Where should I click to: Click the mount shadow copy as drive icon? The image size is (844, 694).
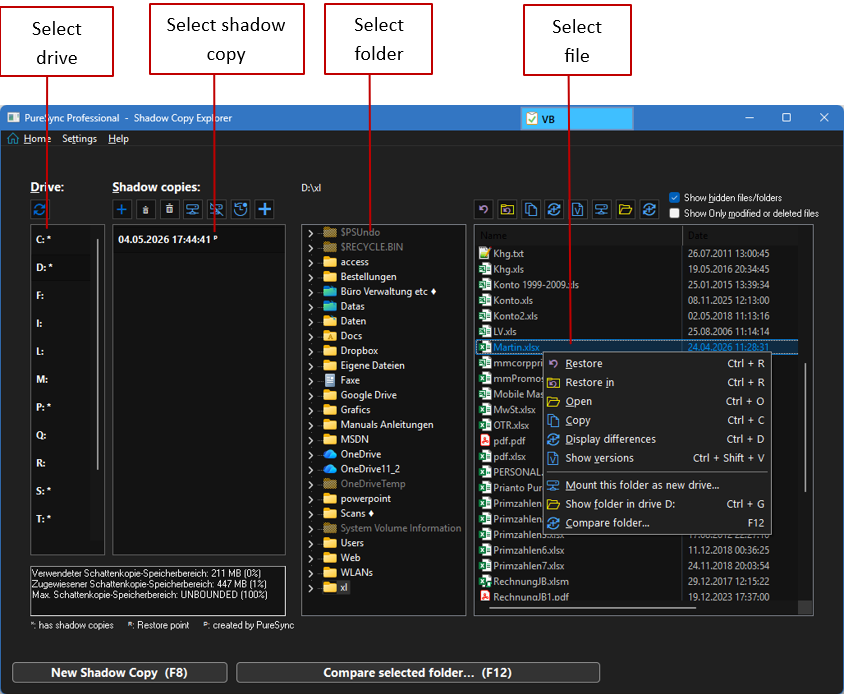tap(193, 209)
